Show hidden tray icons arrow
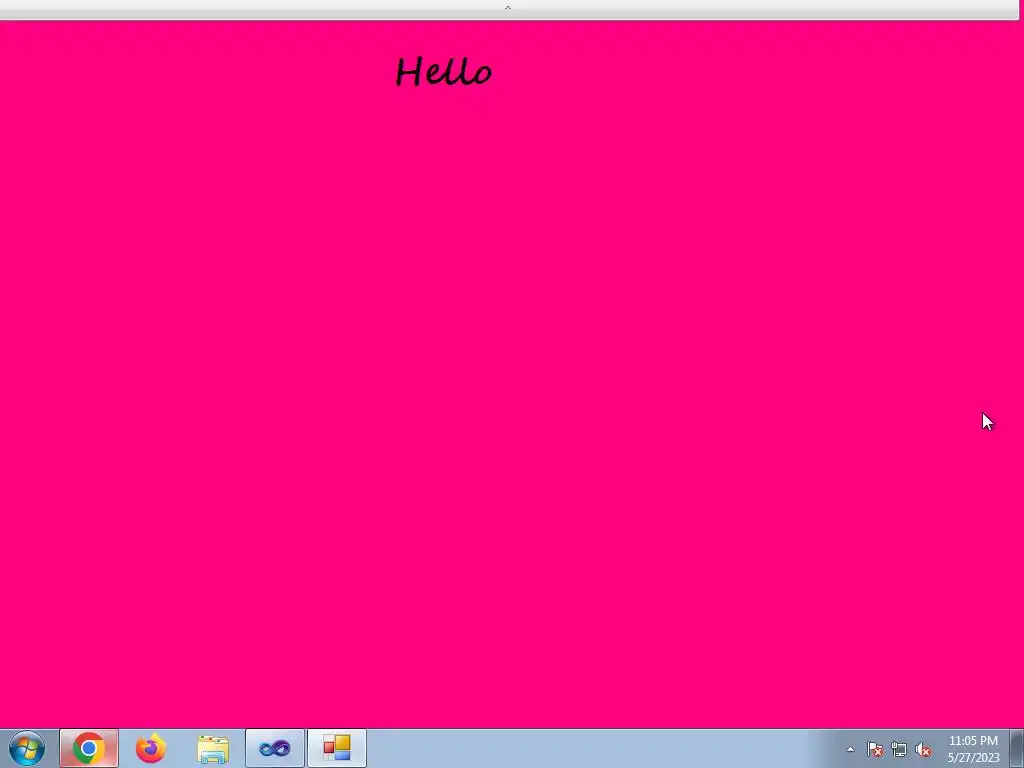1024x768 pixels. [850, 749]
